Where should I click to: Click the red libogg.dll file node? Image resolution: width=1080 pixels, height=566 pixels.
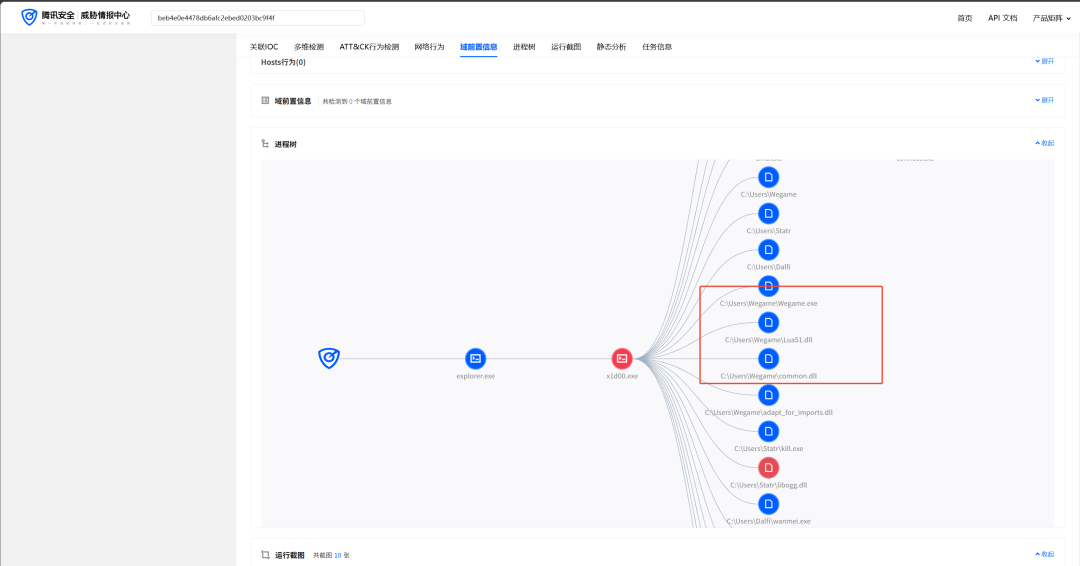click(769, 468)
